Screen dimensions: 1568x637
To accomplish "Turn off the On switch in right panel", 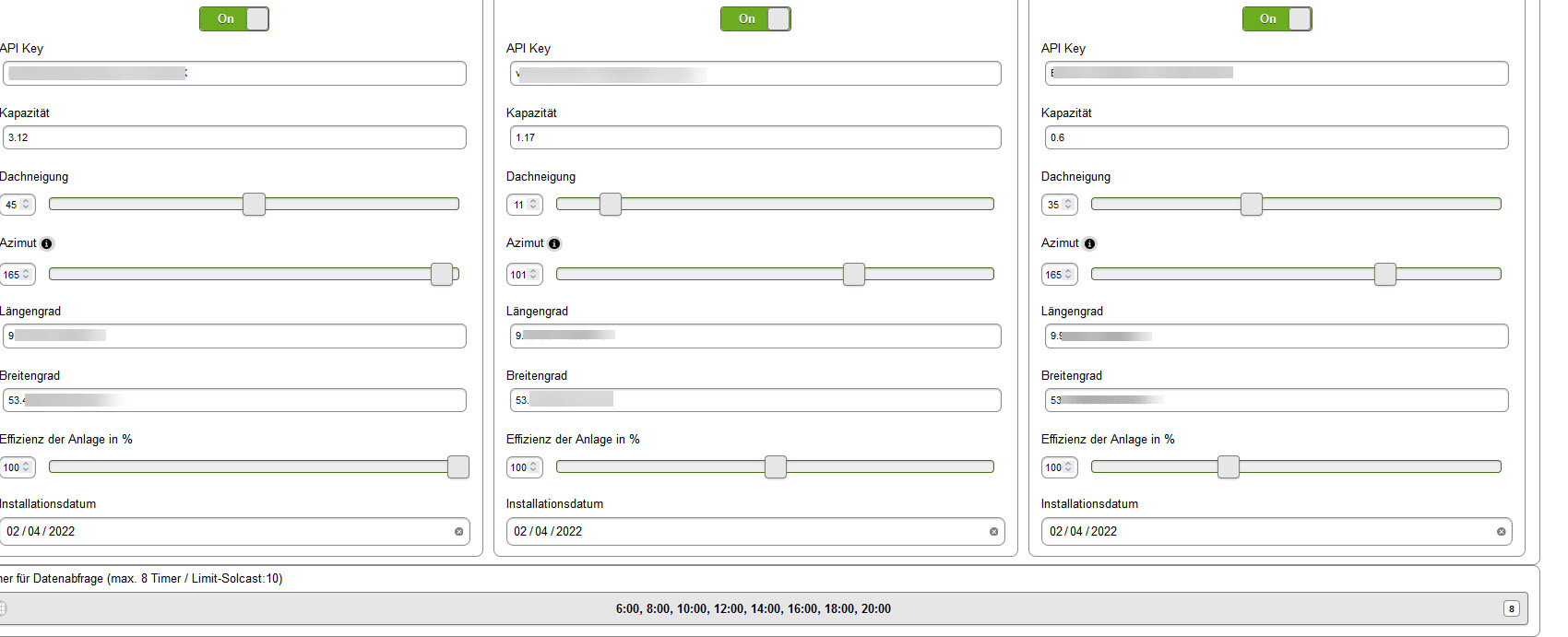I will (1277, 18).
